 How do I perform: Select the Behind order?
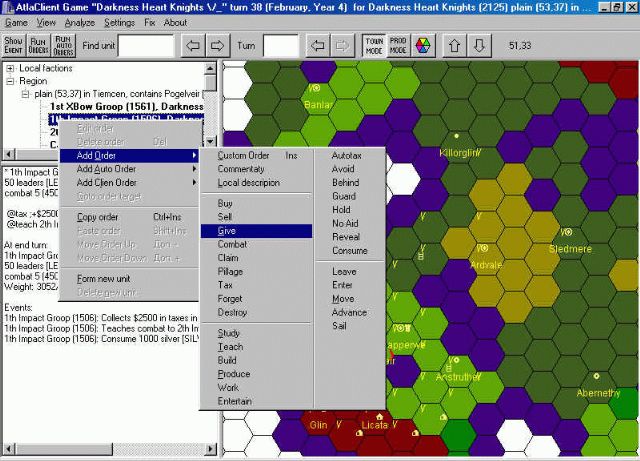click(350, 183)
